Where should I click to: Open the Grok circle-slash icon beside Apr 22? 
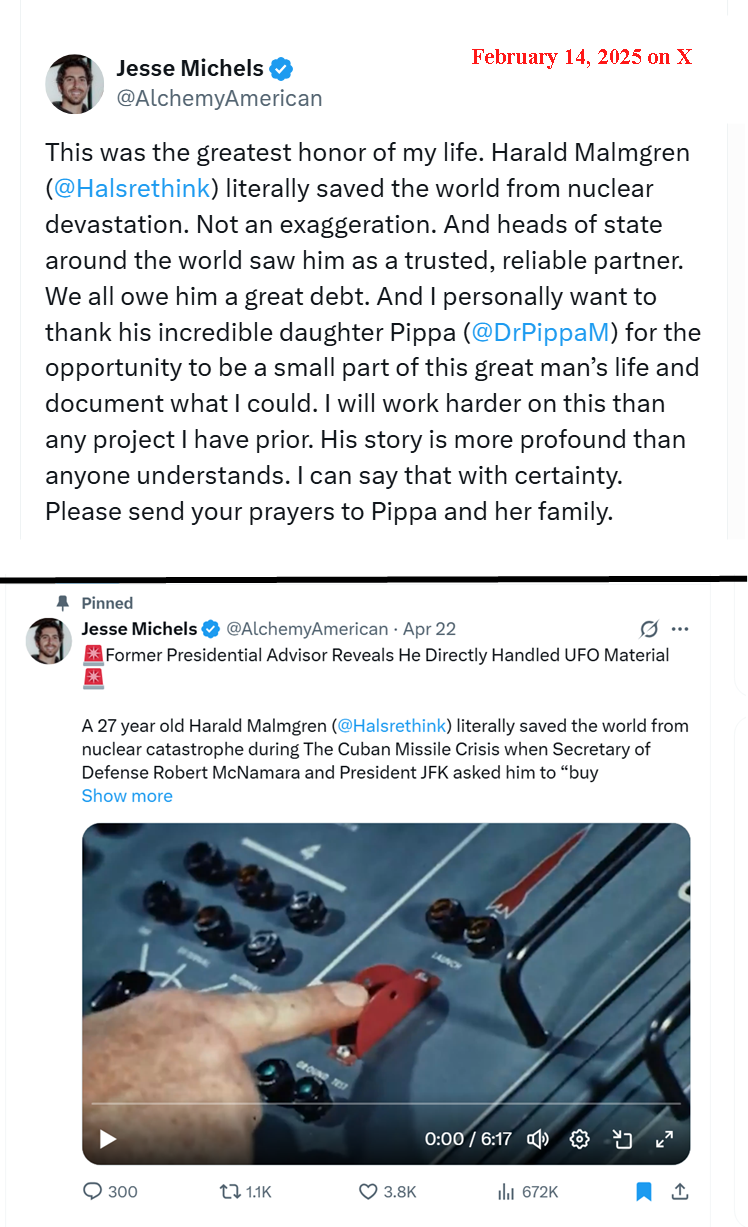coord(649,629)
